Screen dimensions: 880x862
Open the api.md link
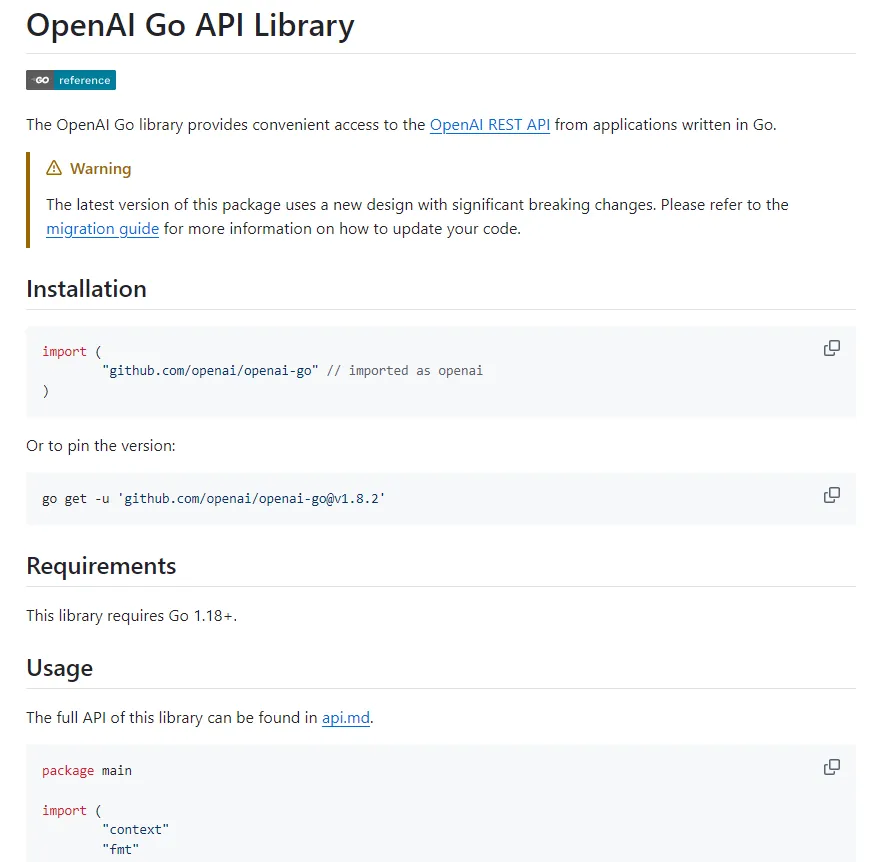[346, 718]
